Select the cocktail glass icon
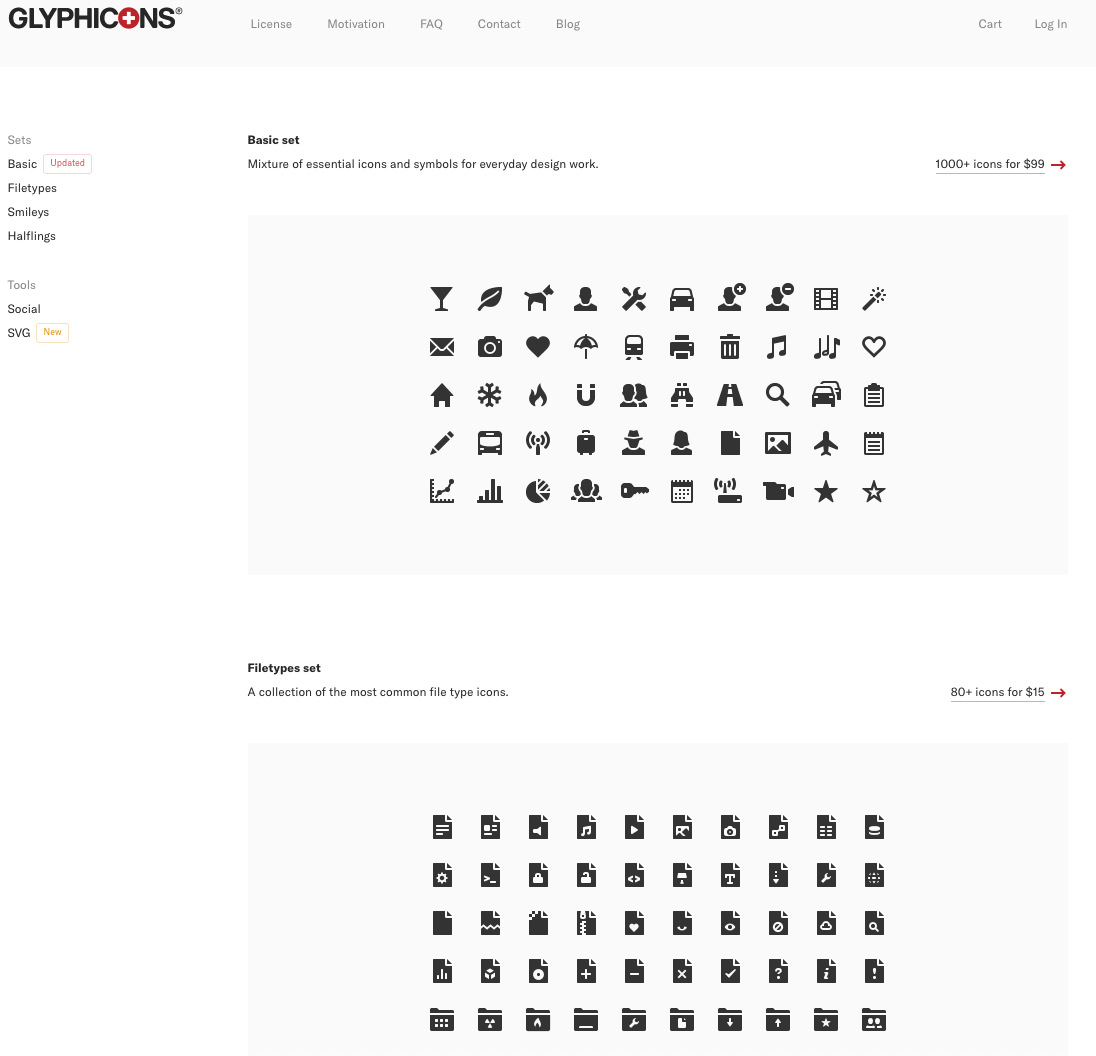Viewport: 1096px width, 1056px height. [x=441, y=298]
